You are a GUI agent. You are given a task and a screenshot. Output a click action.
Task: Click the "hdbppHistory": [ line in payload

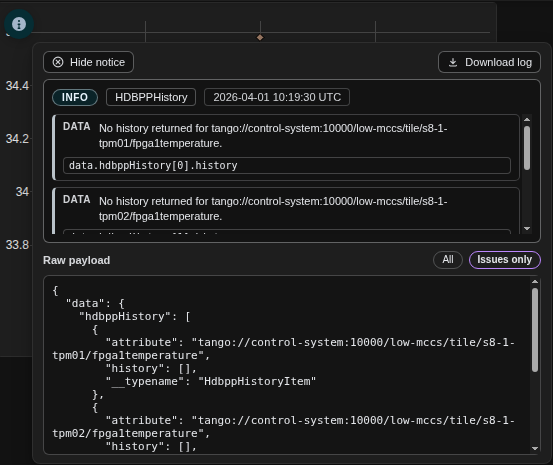[x=135, y=316]
